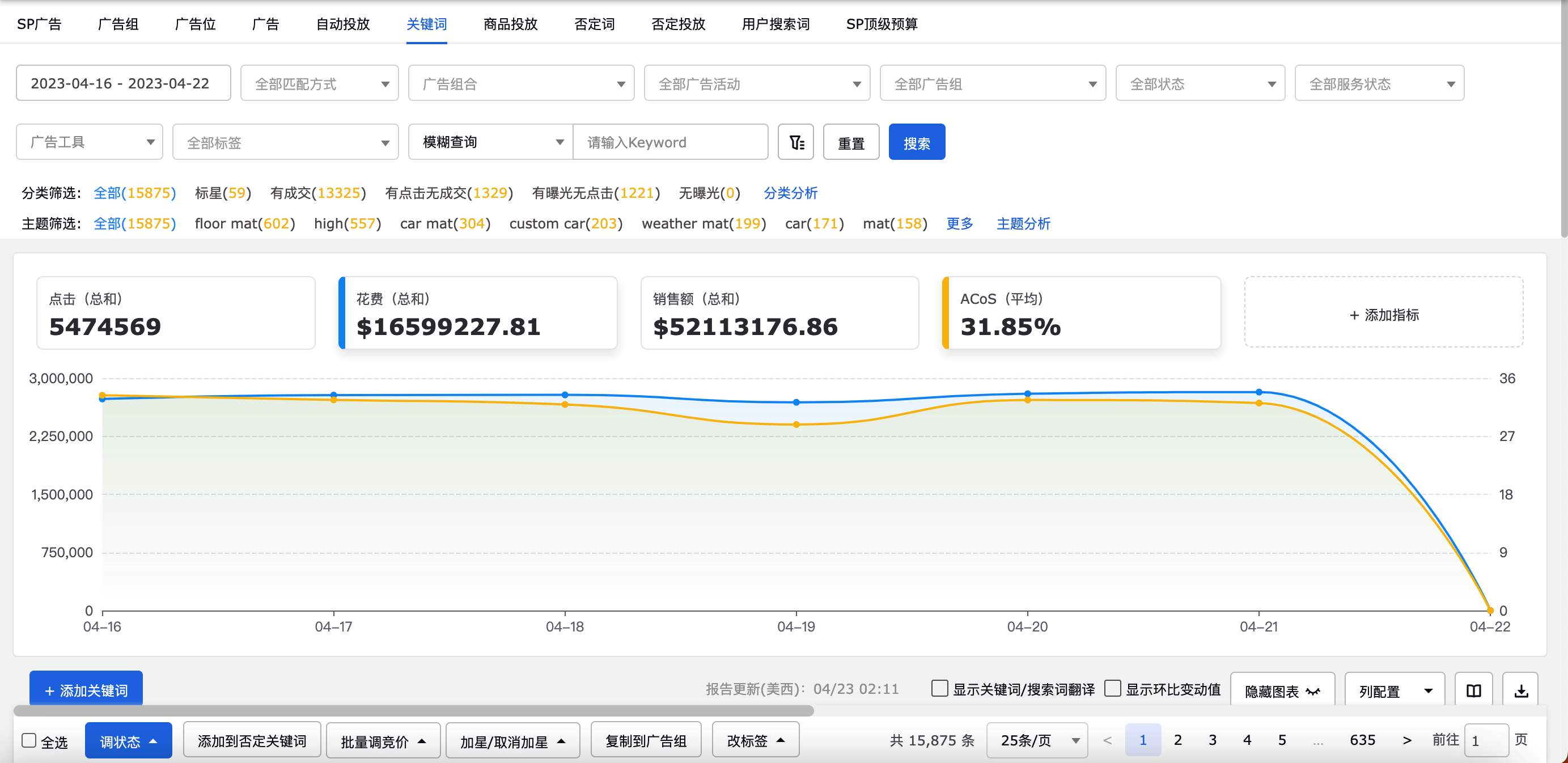The height and width of the screenshot is (763, 1568).
Task: Switch to 广告组 tab
Action: click(x=118, y=24)
